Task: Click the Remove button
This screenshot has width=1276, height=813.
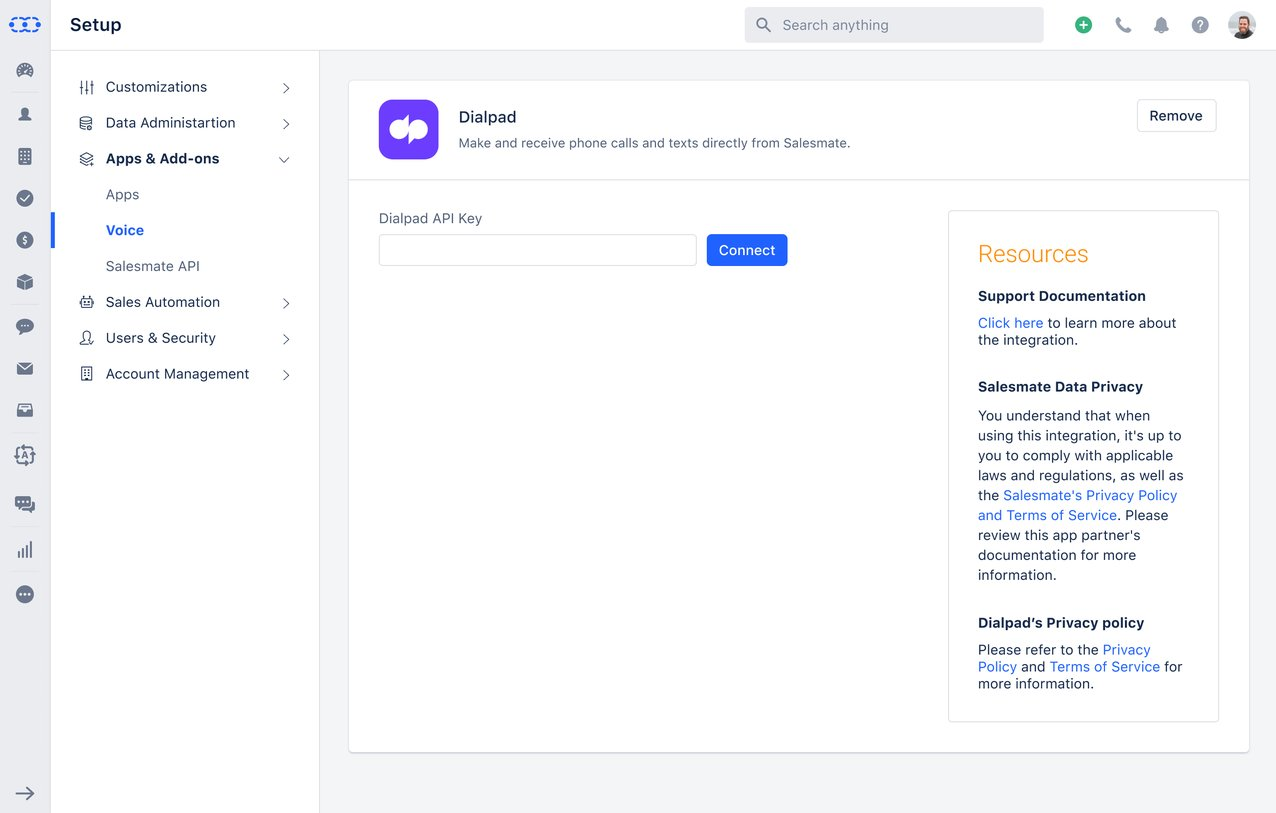Action: click(x=1176, y=116)
